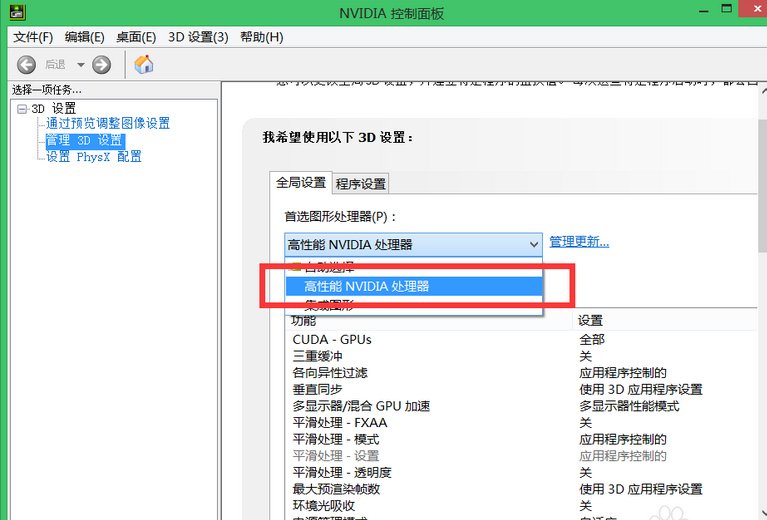Open the 首选图形处理器 dropdown box
This screenshot has width=767, height=520.
413,244
